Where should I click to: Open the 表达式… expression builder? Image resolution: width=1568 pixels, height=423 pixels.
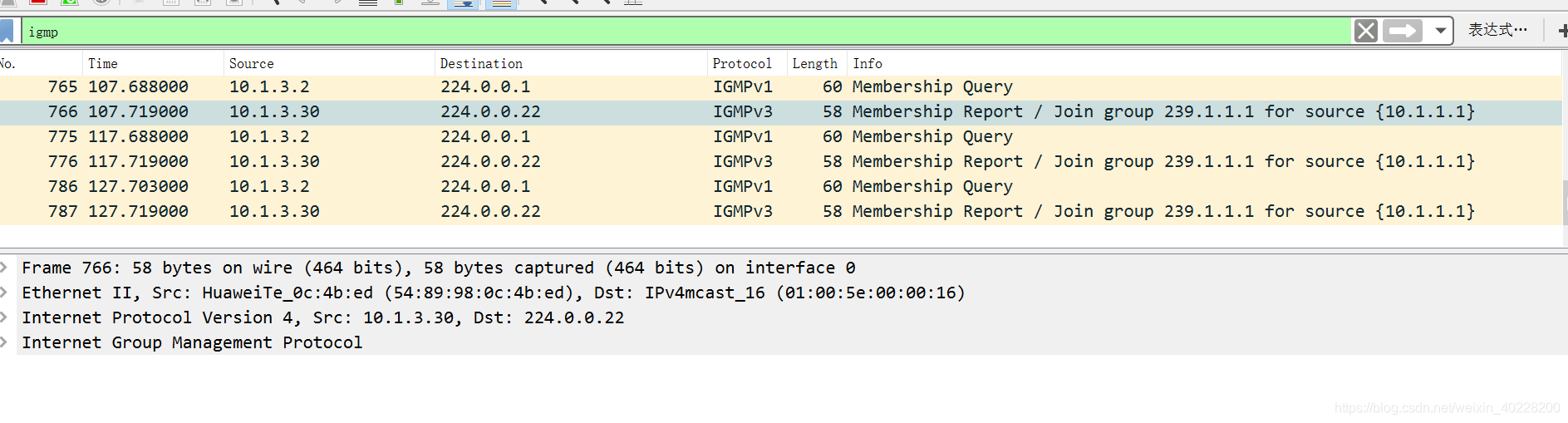pyautogui.click(x=1497, y=30)
